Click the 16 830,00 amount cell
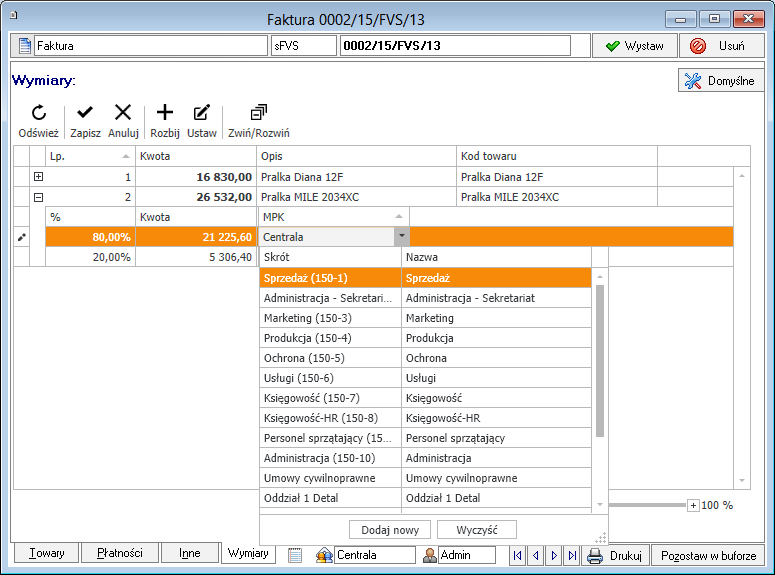 tap(196, 177)
